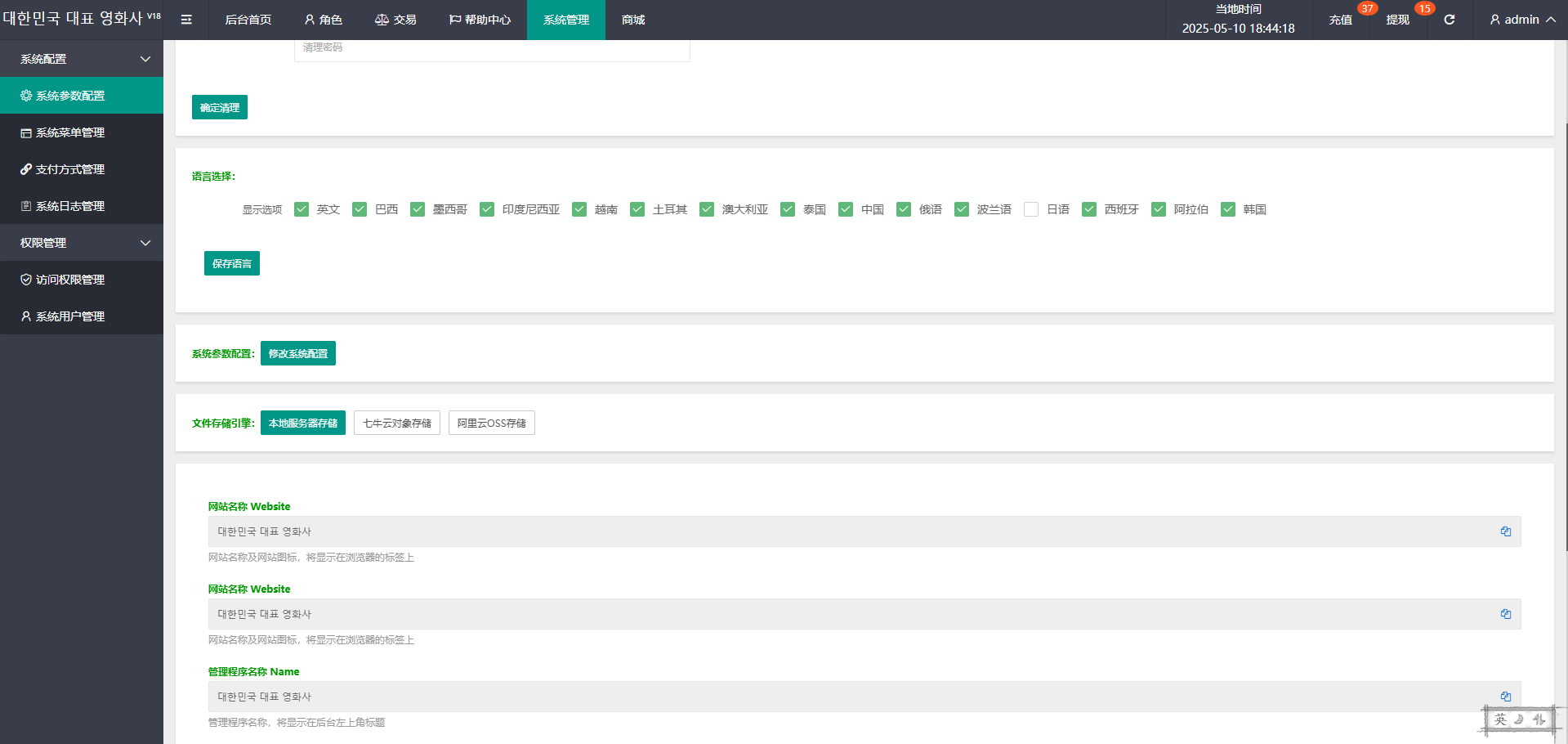Viewport: 1568px width, 744px height.
Task: Uncheck the 阿拉伯 language checkbox
Action: 1159,209
